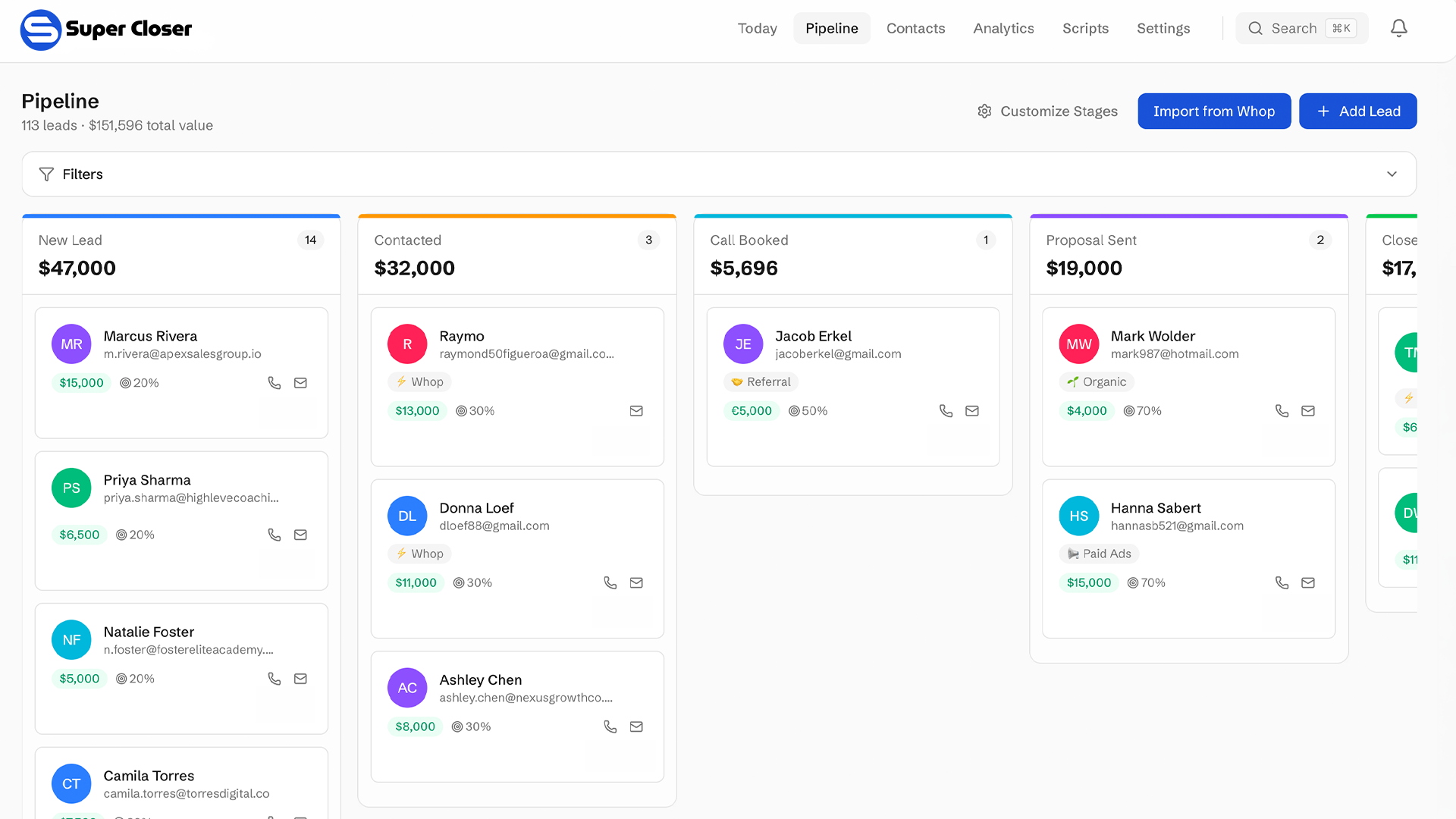Click the Whop source tag on Raymo
This screenshot has width=1456, height=819.
click(x=419, y=382)
